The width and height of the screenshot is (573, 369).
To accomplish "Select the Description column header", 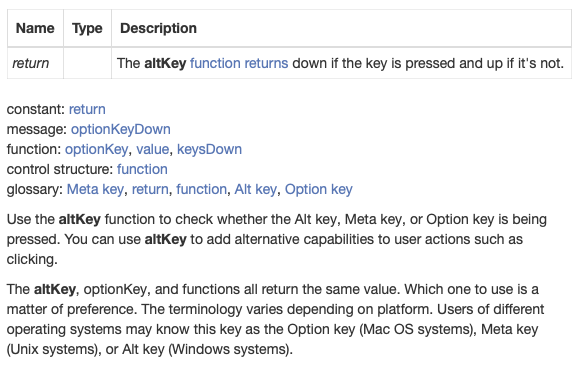I will [341, 28].
